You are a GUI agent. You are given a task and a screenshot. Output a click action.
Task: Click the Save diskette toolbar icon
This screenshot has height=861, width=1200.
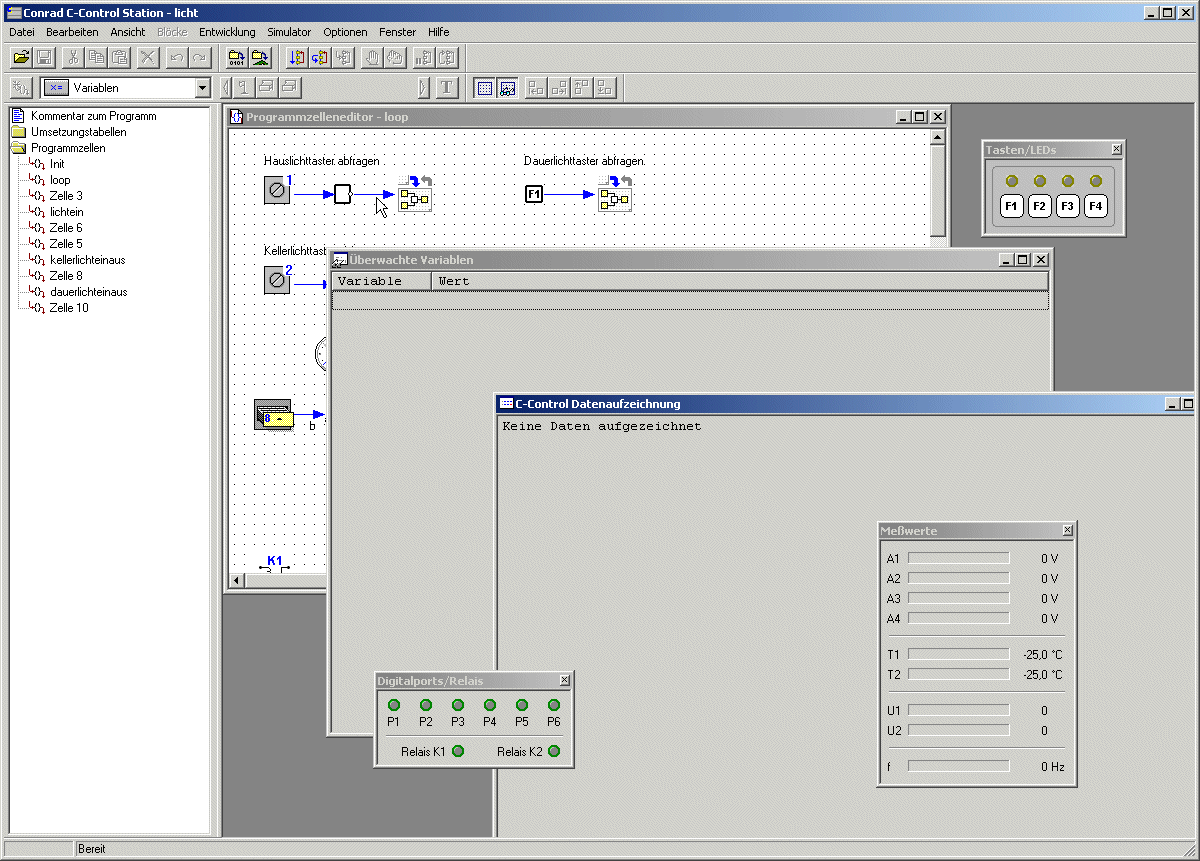click(44, 57)
